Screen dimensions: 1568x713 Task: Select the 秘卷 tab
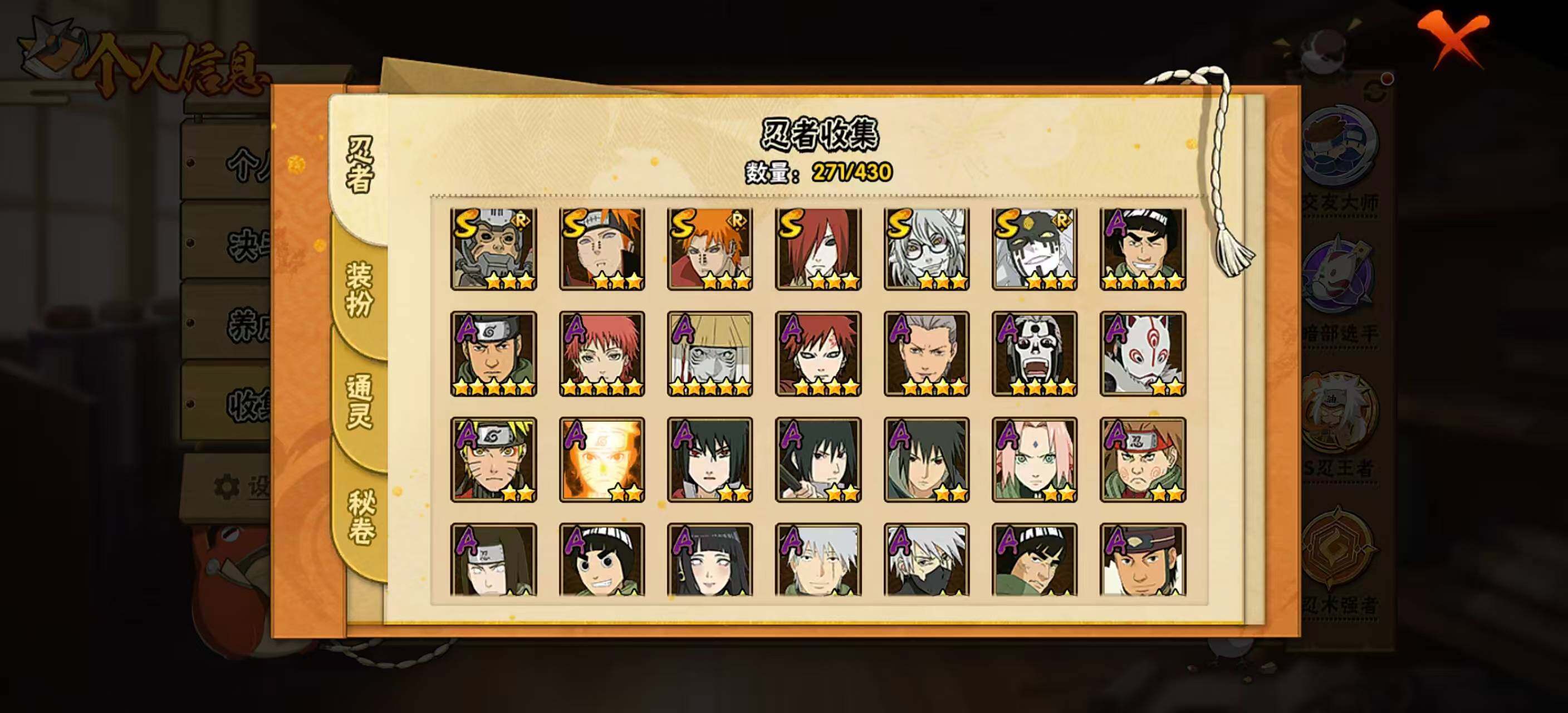360,516
